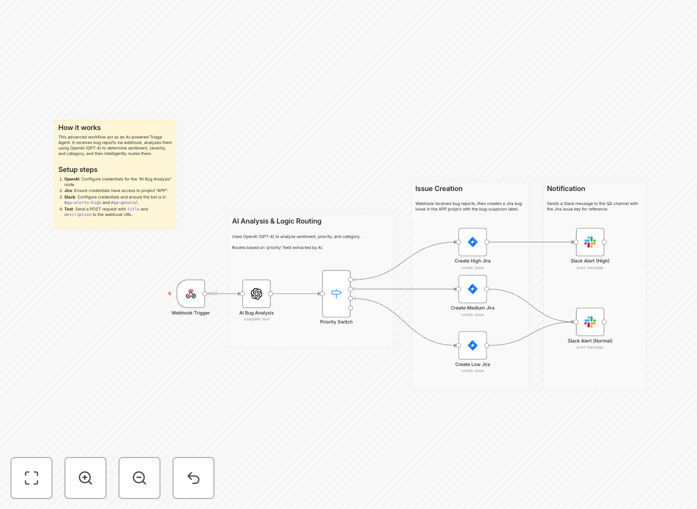Click the 'Webhook Trigger' label
This screenshot has height=509, width=697.
[191, 313]
